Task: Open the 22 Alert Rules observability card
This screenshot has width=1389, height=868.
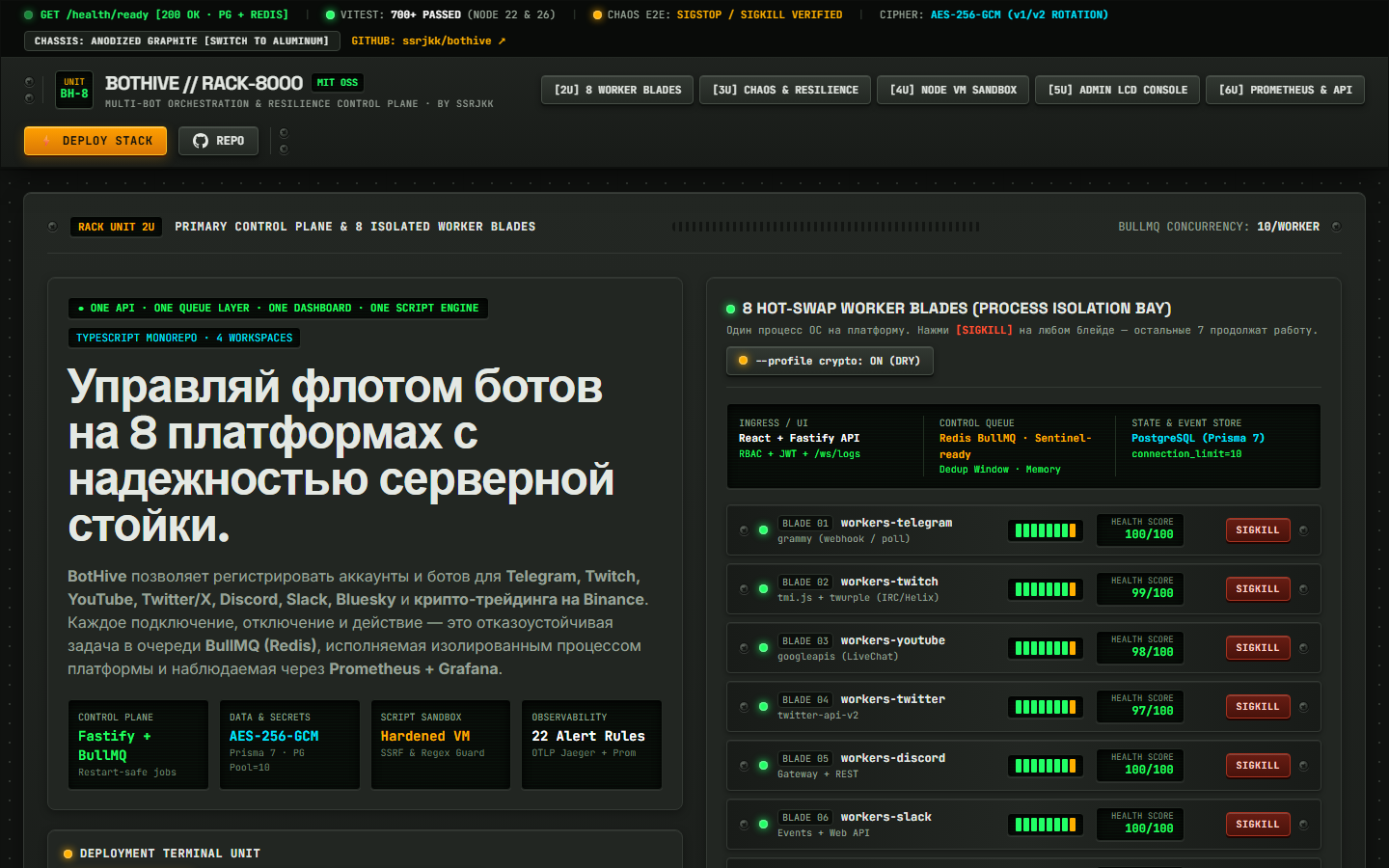Action: [x=591, y=745]
